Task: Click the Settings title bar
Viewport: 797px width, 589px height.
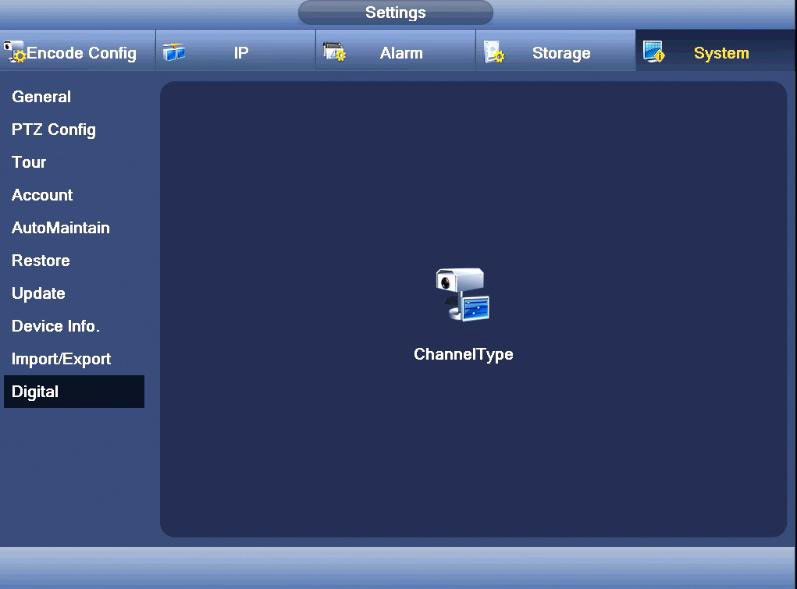Action: pyautogui.click(x=395, y=12)
